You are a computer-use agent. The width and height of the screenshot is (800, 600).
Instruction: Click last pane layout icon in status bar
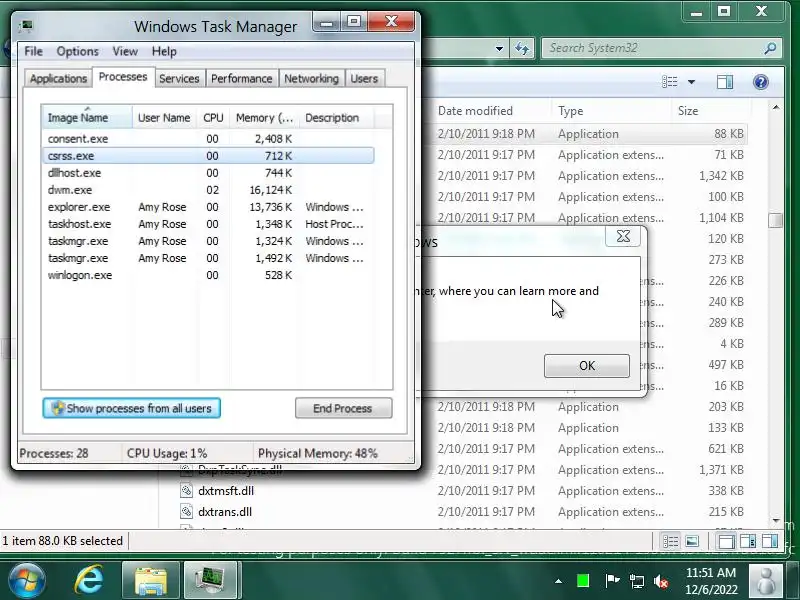point(770,541)
